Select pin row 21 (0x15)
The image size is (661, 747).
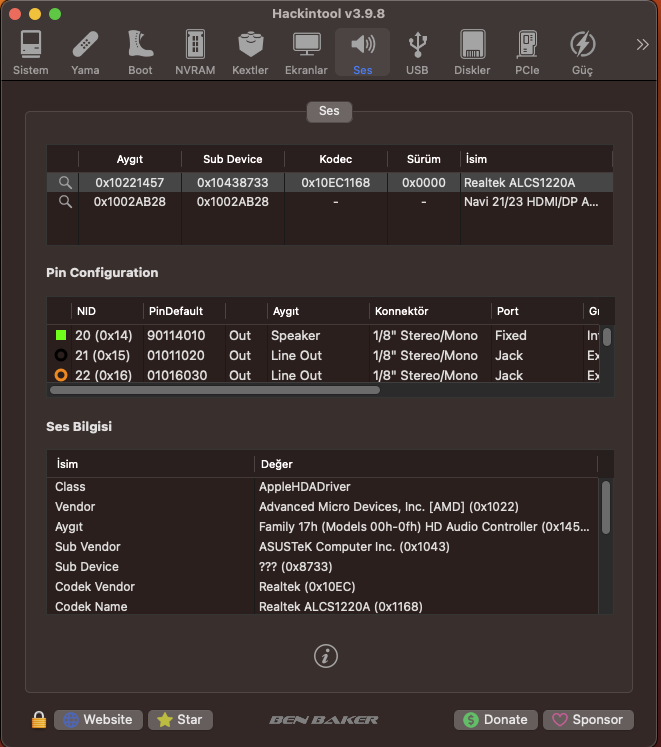(x=323, y=355)
